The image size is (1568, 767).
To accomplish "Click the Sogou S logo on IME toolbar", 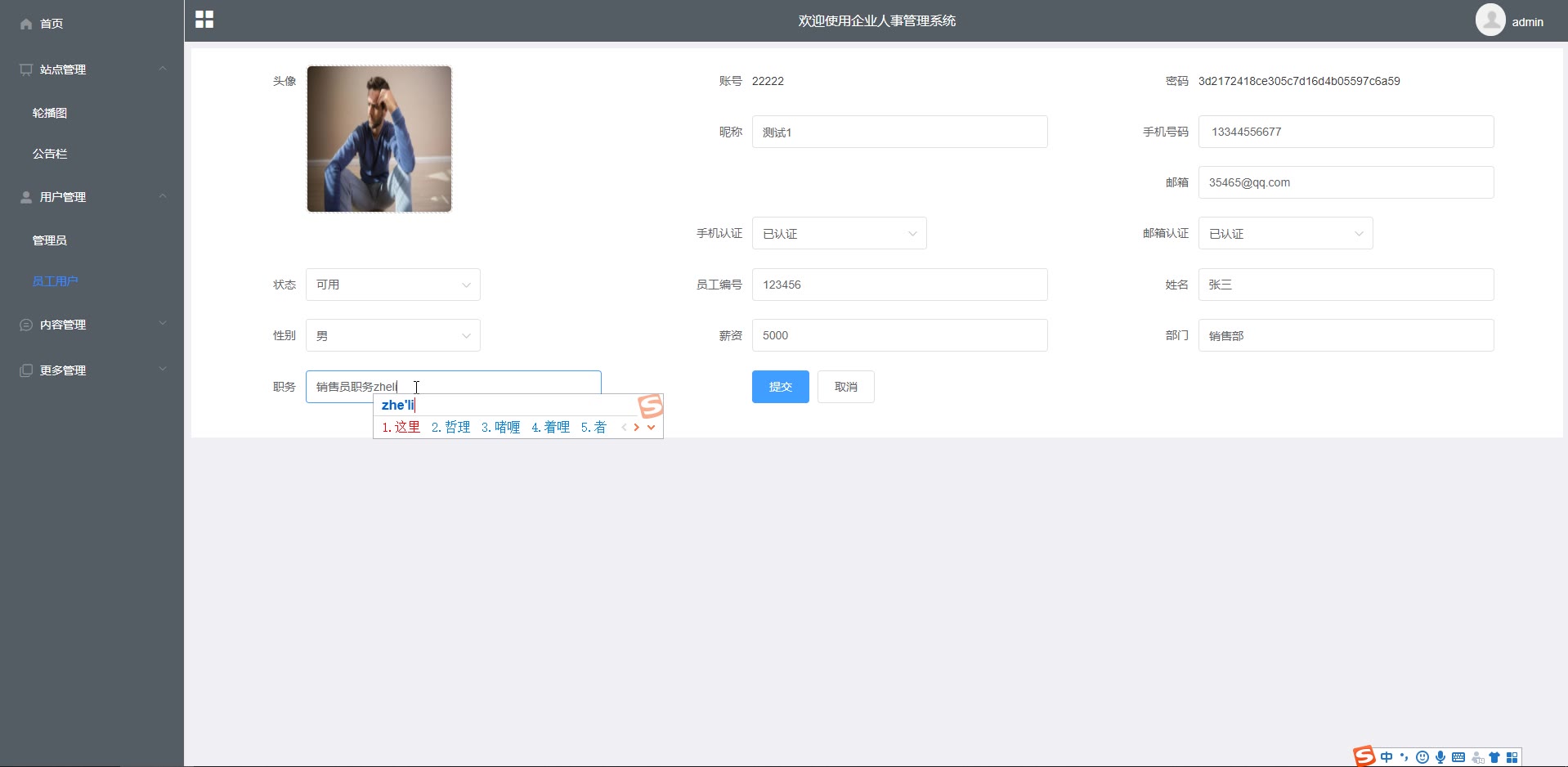I will coord(1364,756).
